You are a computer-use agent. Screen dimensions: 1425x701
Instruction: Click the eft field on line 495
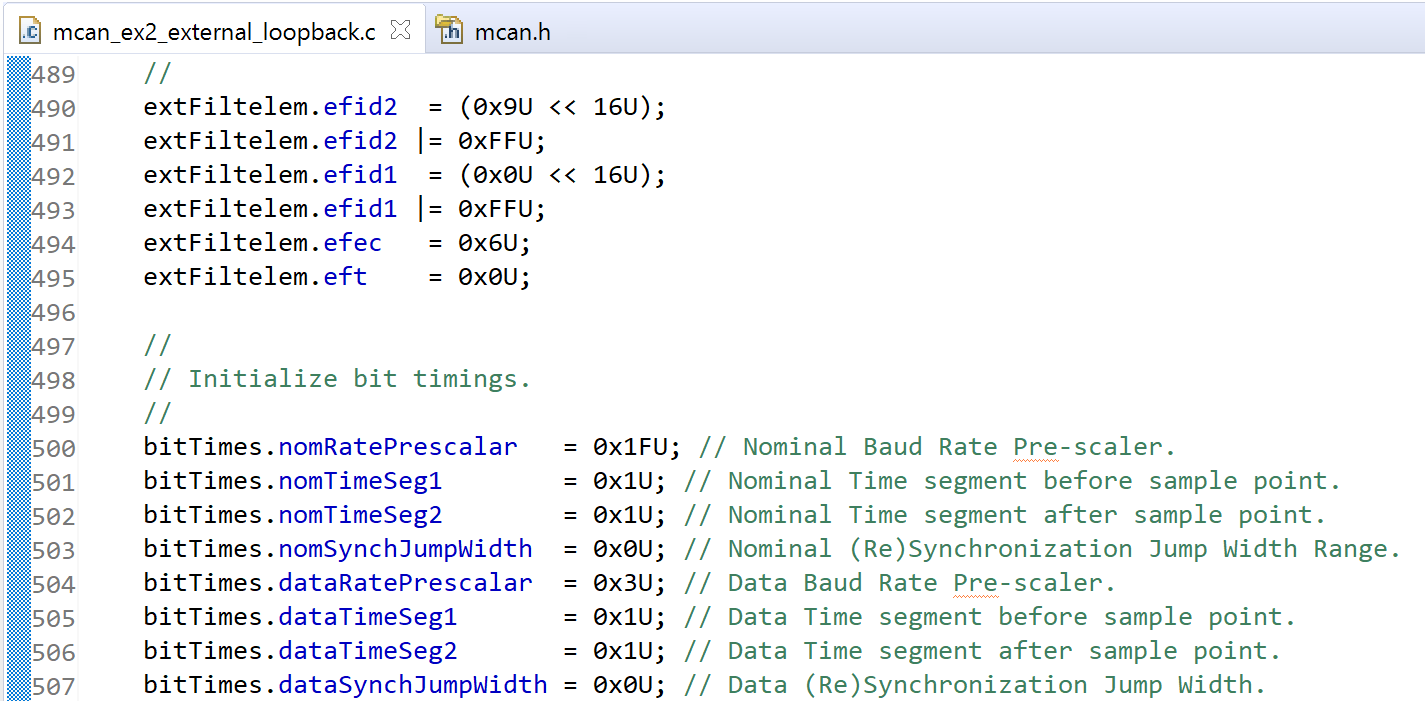pos(345,277)
